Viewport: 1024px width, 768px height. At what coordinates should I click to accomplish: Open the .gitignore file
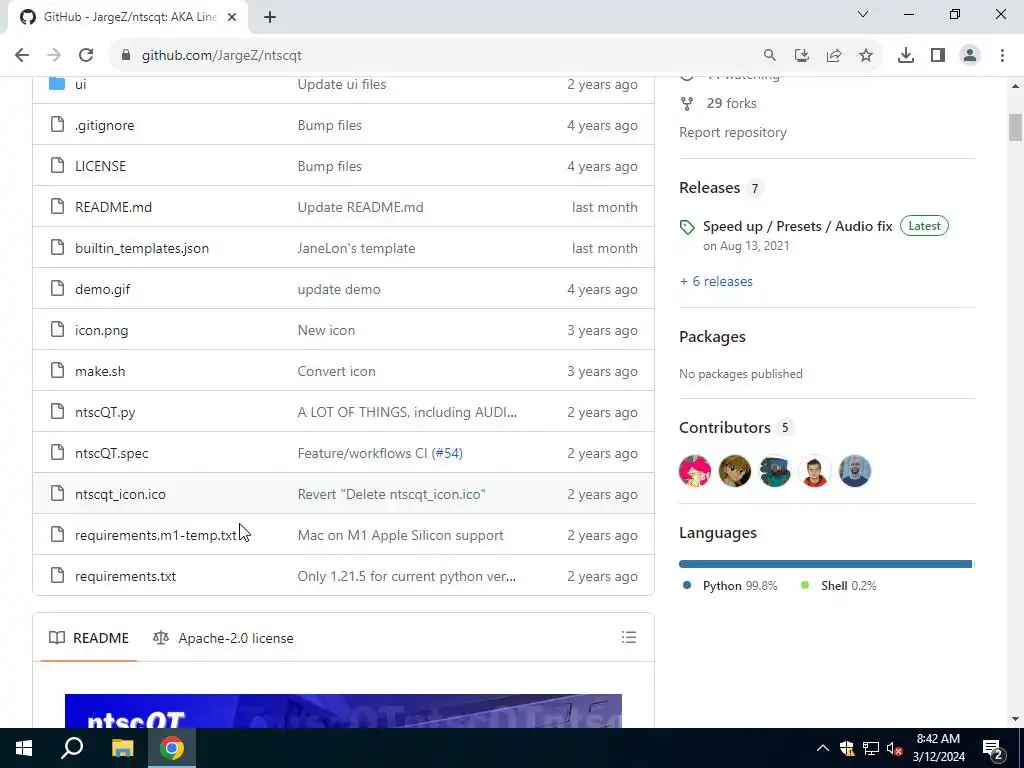(x=104, y=125)
